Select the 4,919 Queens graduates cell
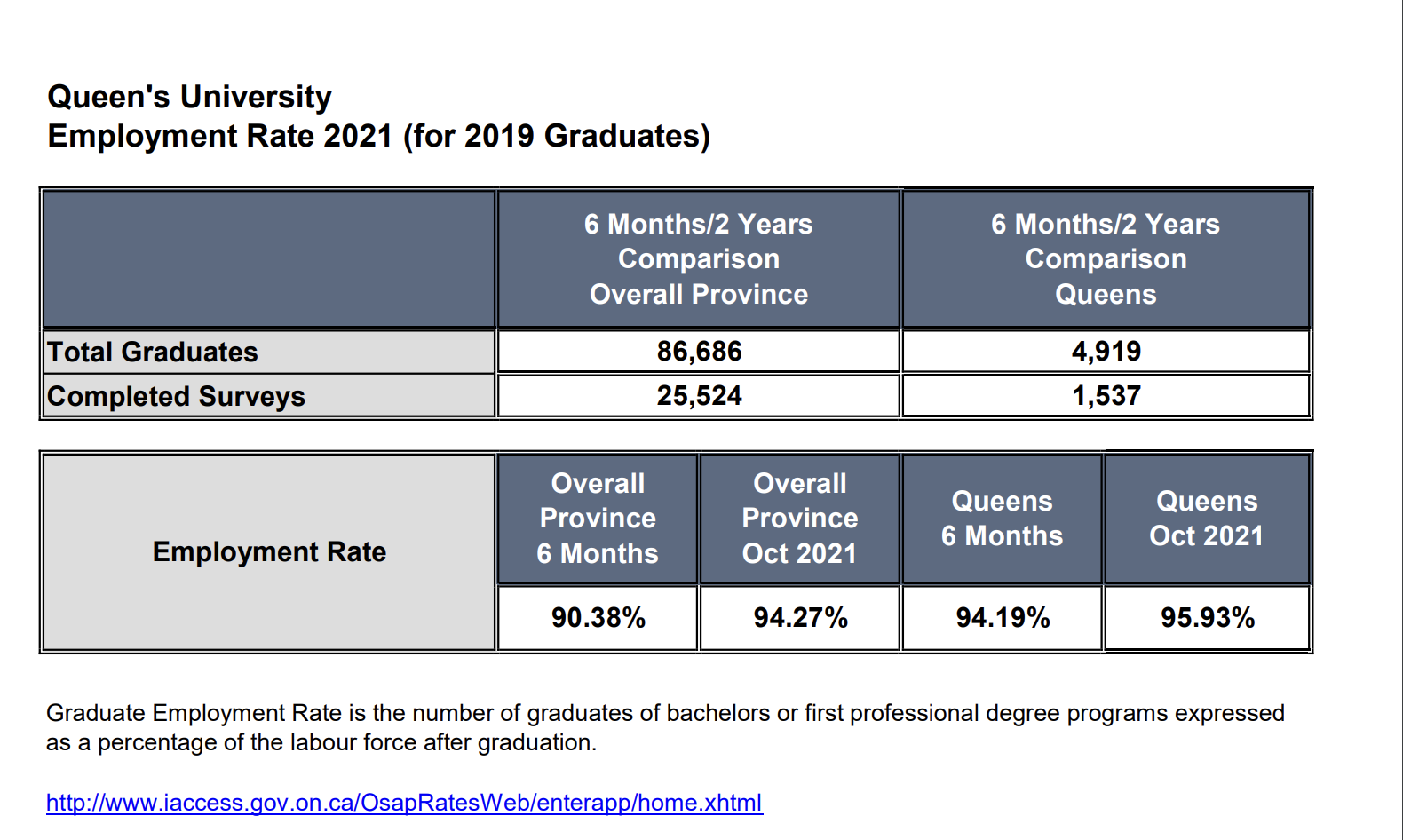Image resolution: width=1403 pixels, height=840 pixels. click(x=1106, y=352)
